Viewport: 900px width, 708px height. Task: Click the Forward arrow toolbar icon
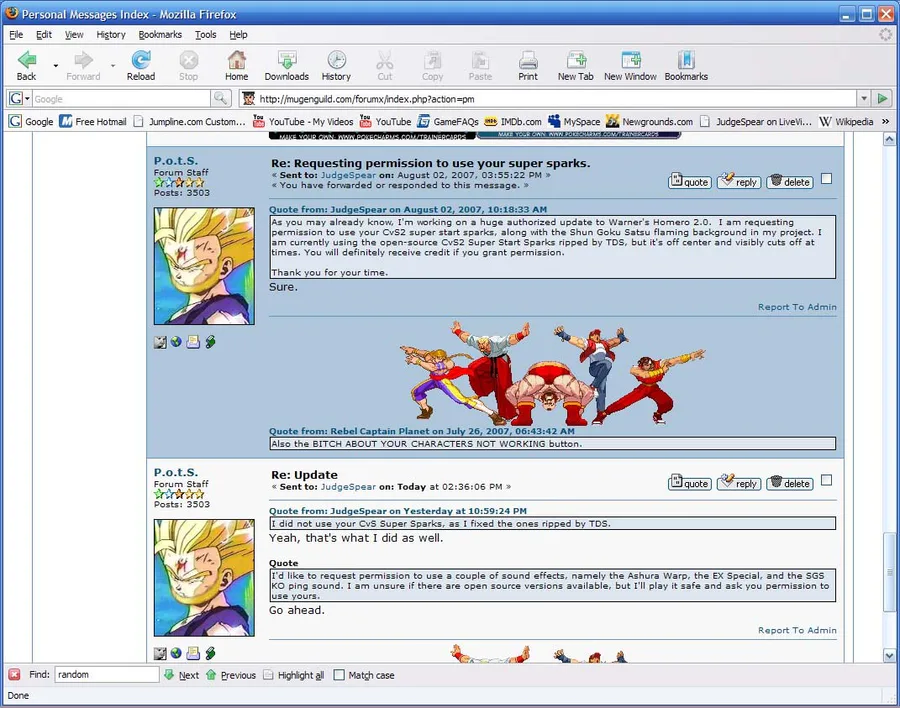tap(83, 65)
